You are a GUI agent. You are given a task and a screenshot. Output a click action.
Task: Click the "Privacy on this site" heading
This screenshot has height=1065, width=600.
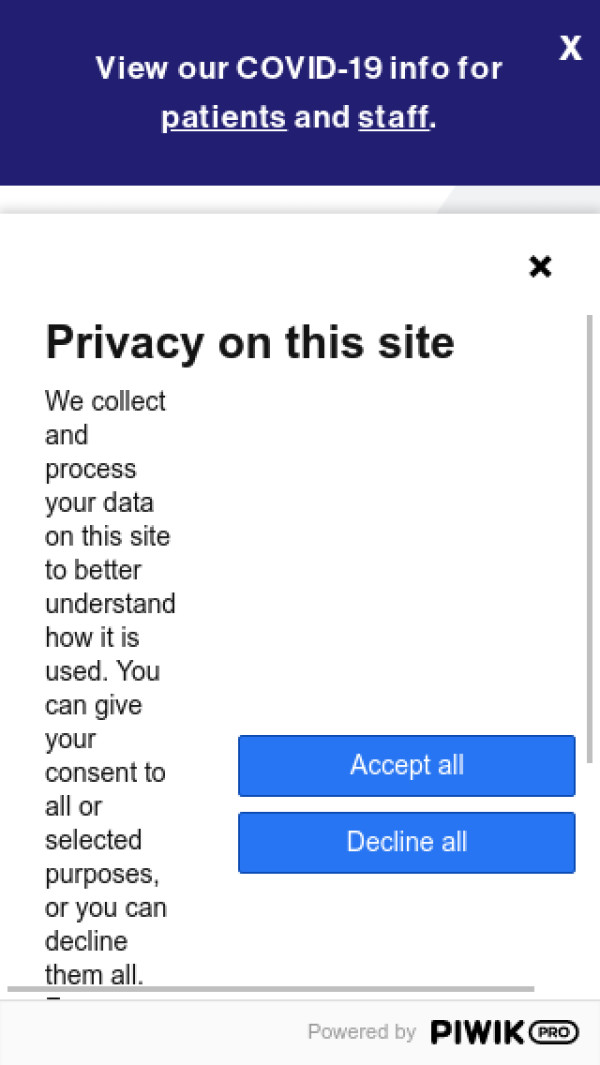250,343
